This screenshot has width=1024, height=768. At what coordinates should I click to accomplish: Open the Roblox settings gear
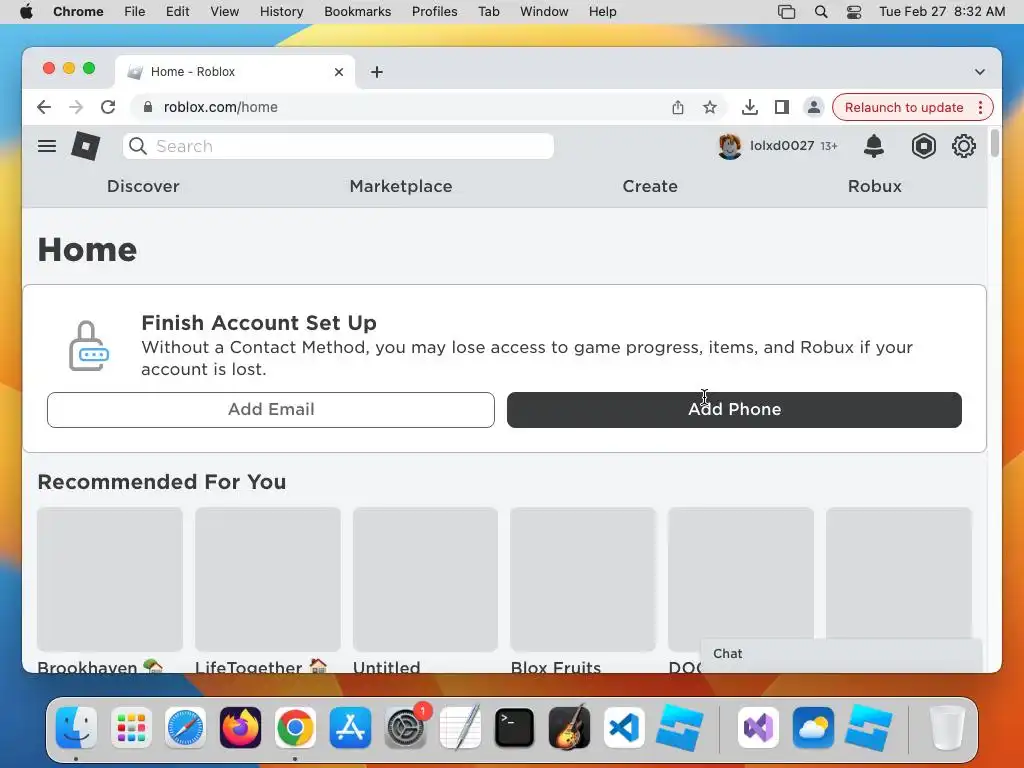pos(963,146)
